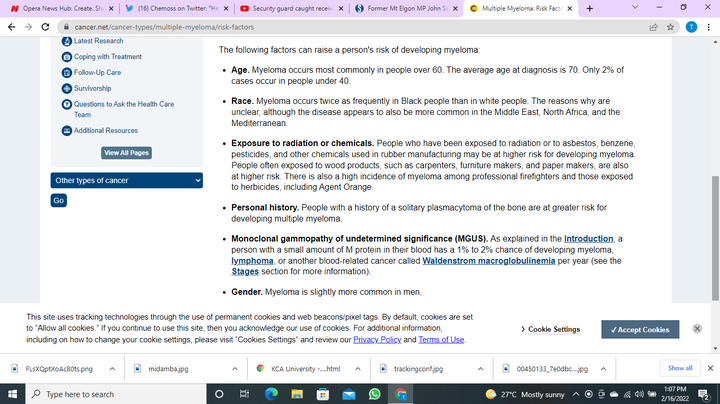Click the page vertical scrollbar thumb

(715, 238)
